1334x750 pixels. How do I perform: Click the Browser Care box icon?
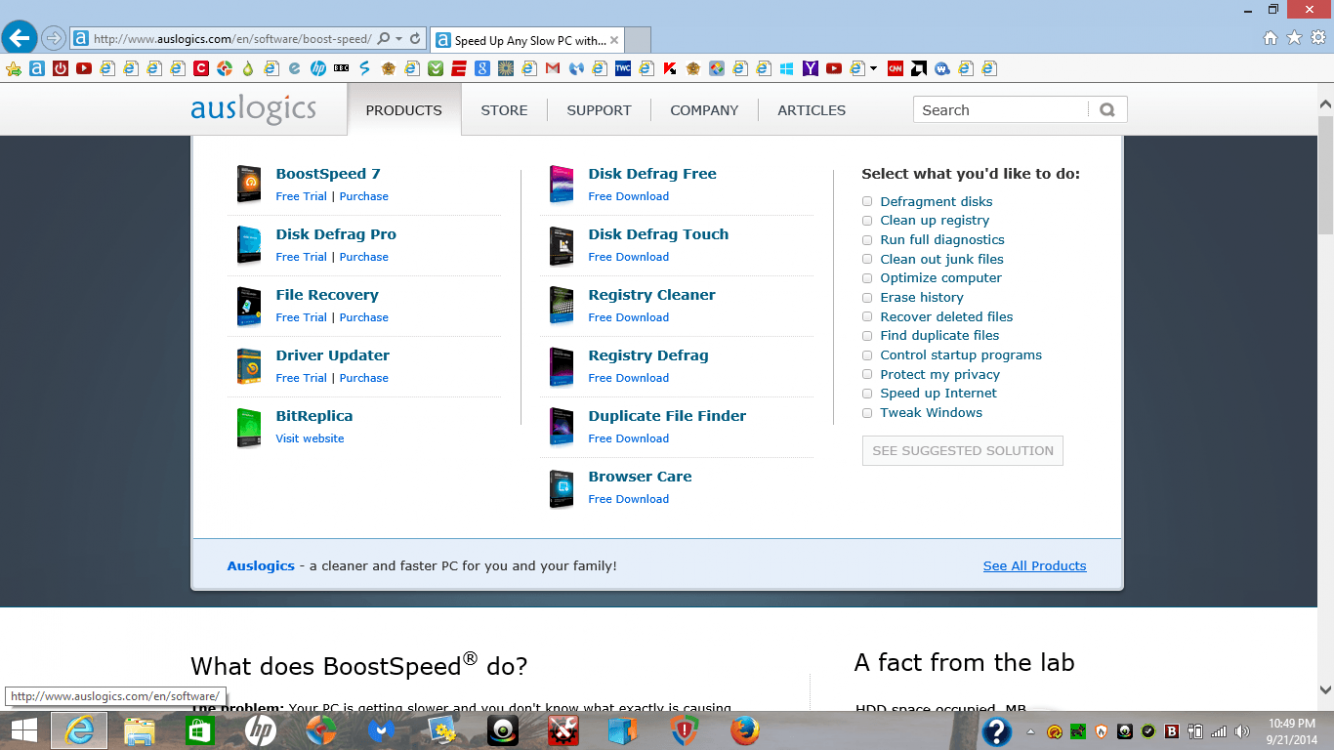point(562,488)
